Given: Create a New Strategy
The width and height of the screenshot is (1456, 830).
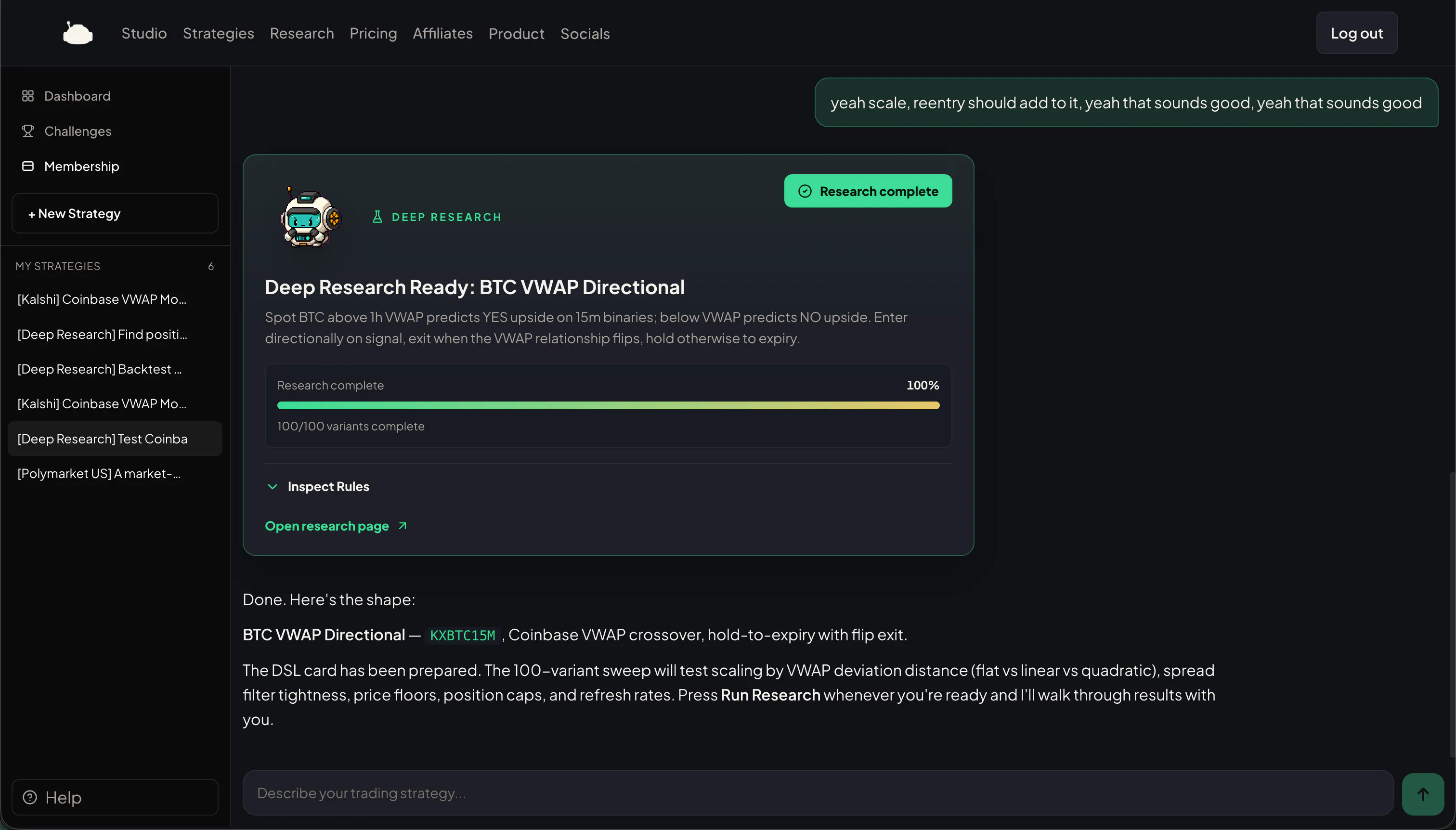Looking at the screenshot, I should [115, 213].
